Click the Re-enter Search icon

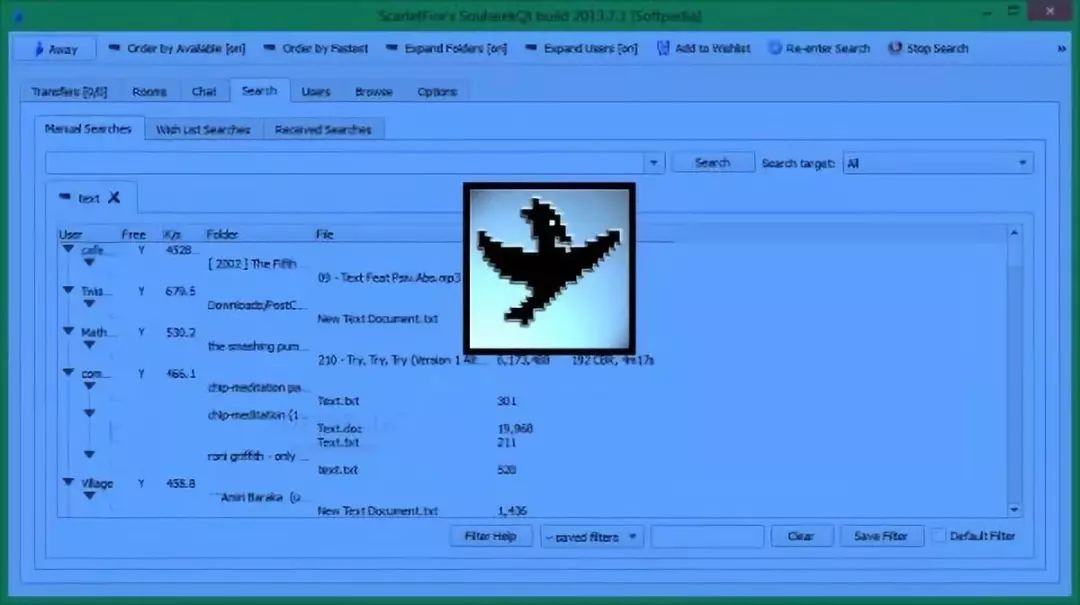tap(775, 48)
